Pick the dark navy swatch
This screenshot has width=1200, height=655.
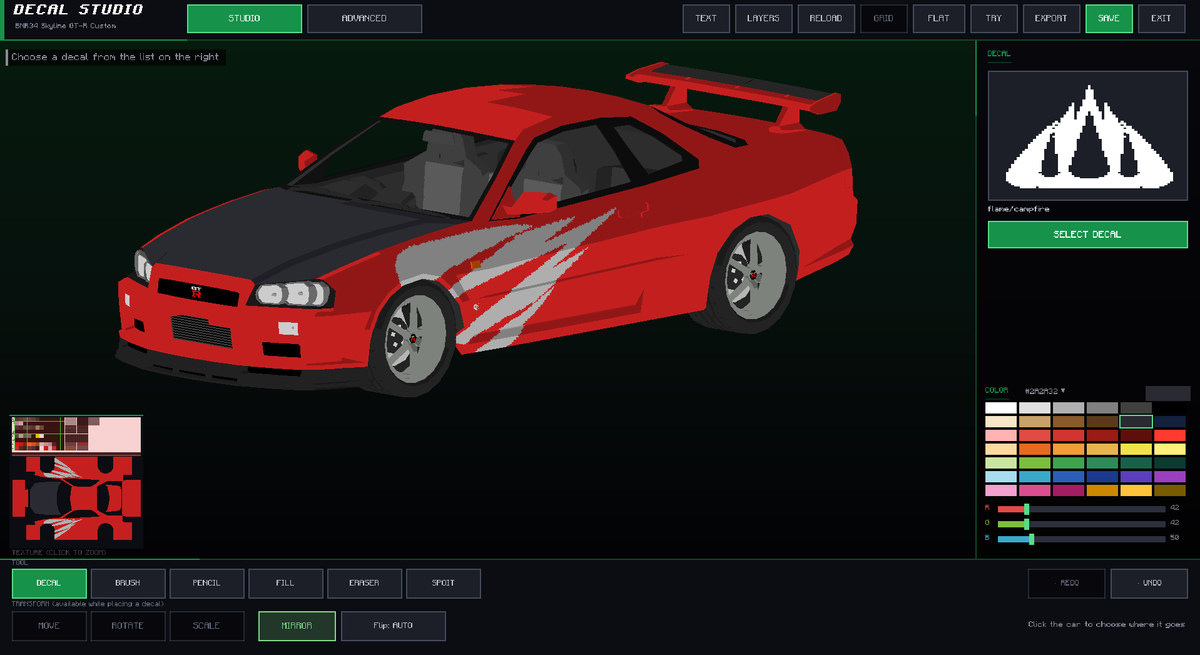[x=1170, y=422]
